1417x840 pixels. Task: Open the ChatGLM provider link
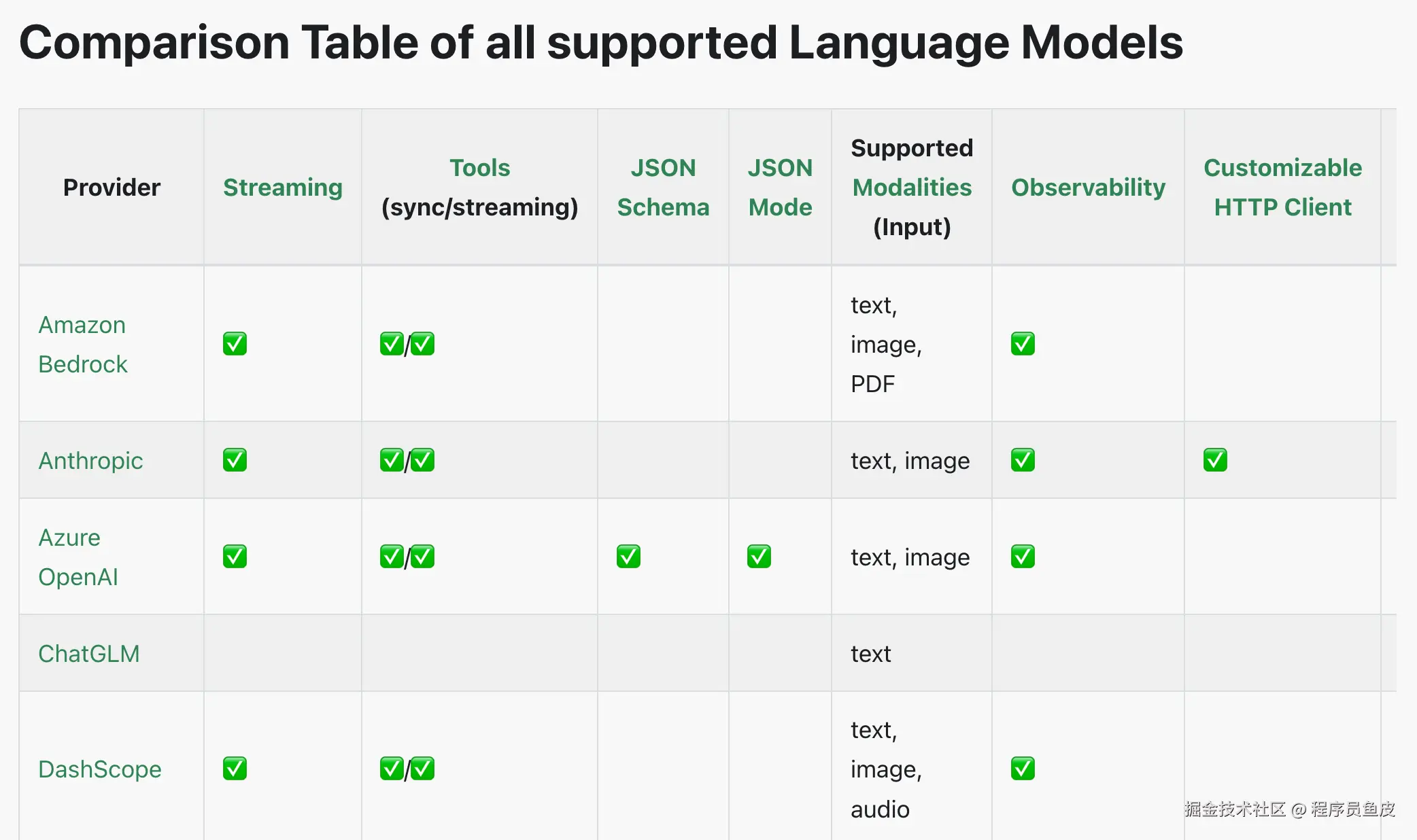click(x=89, y=654)
